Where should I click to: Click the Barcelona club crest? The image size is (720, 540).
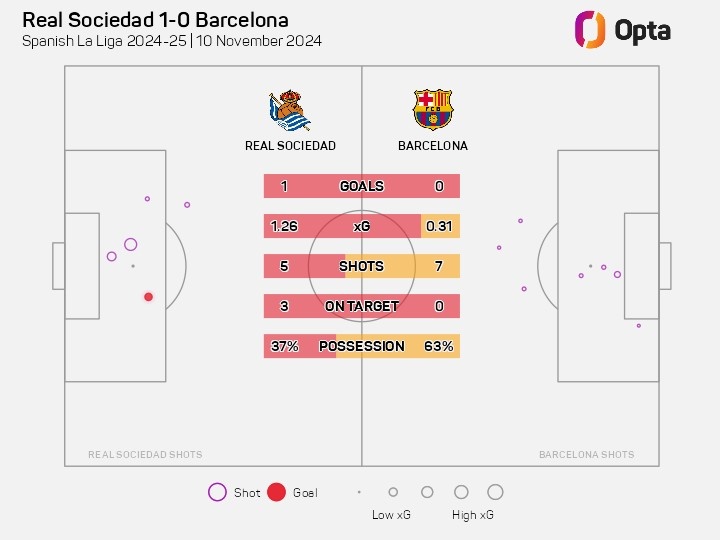click(433, 110)
